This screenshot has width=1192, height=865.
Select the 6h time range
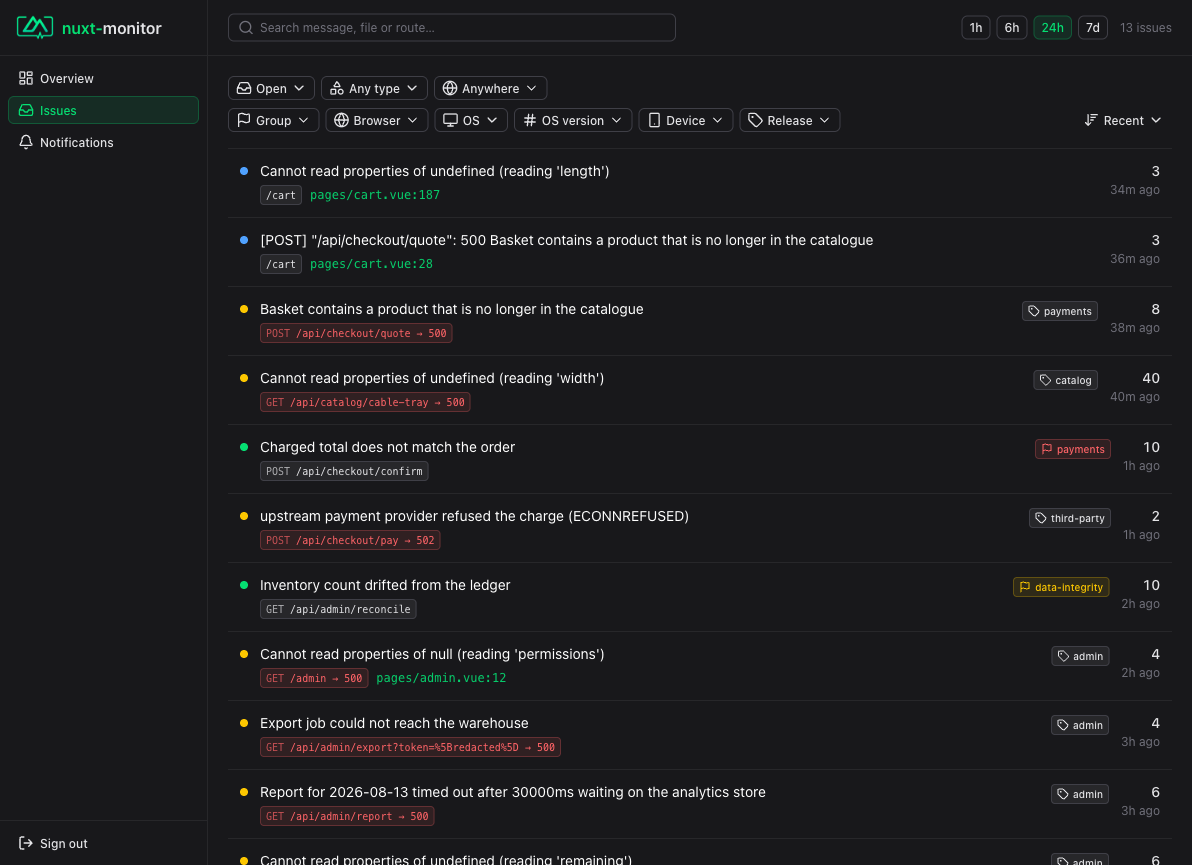(1012, 27)
